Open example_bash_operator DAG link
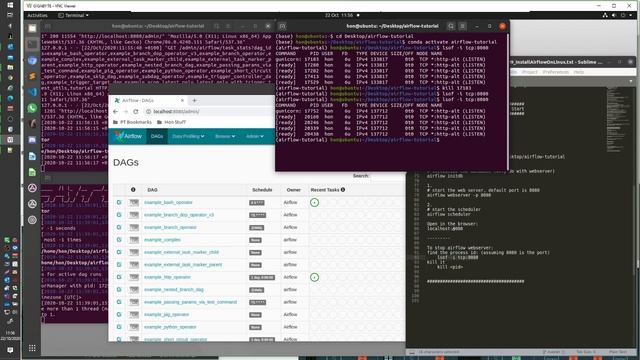This screenshot has height=360, width=640. click(168, 202)
